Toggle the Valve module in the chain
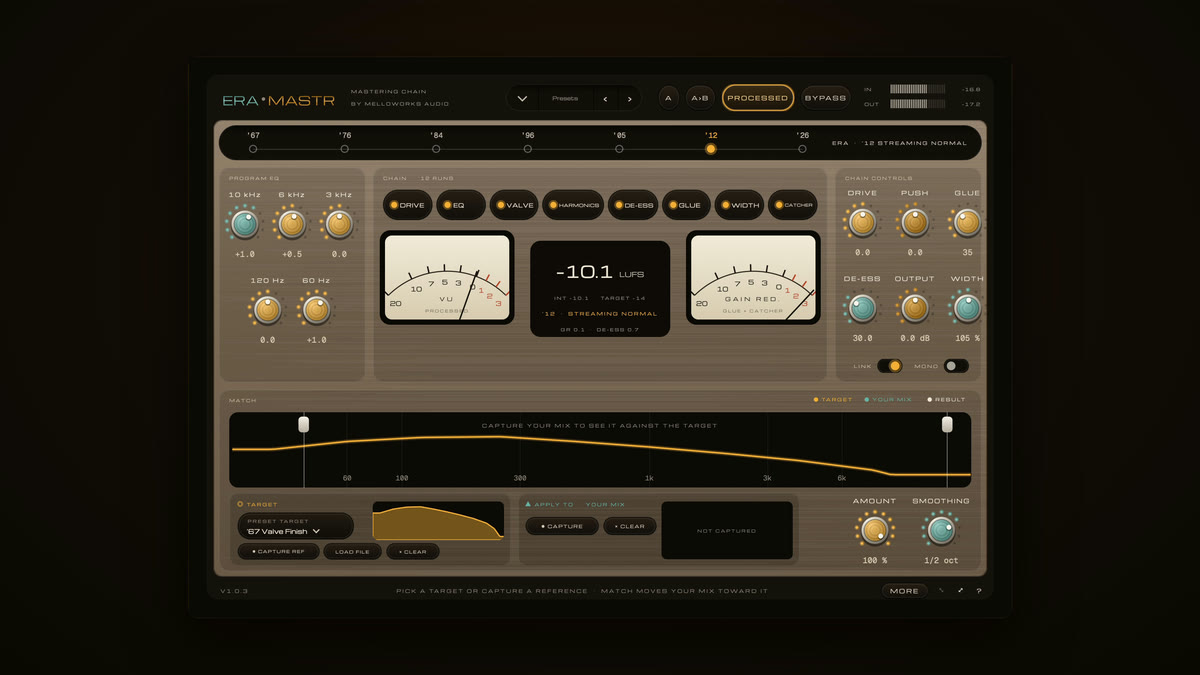Viewport: 1200px width, 675px height. (x=514, y=205)
